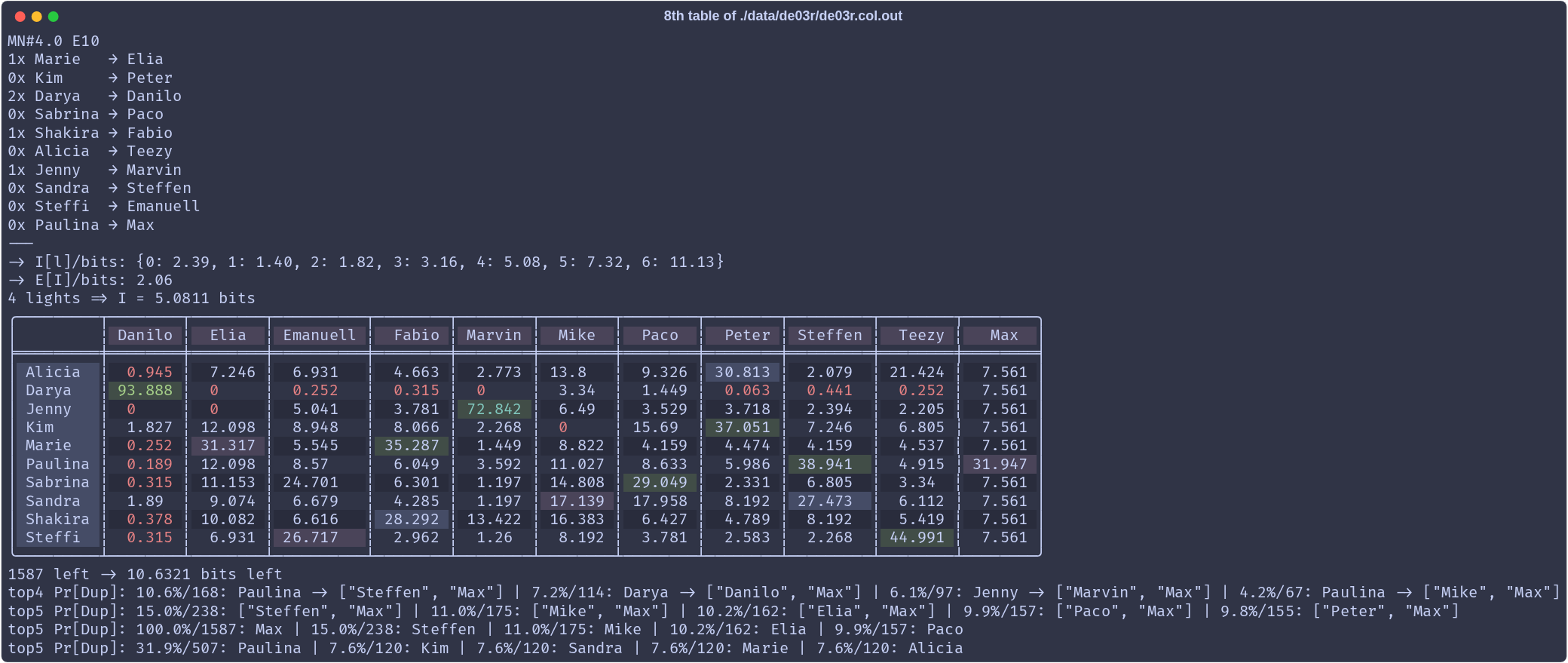Viewport: 1568px width, 663px height.
Task: Select the Steffen column header
Action: [830, 336]
